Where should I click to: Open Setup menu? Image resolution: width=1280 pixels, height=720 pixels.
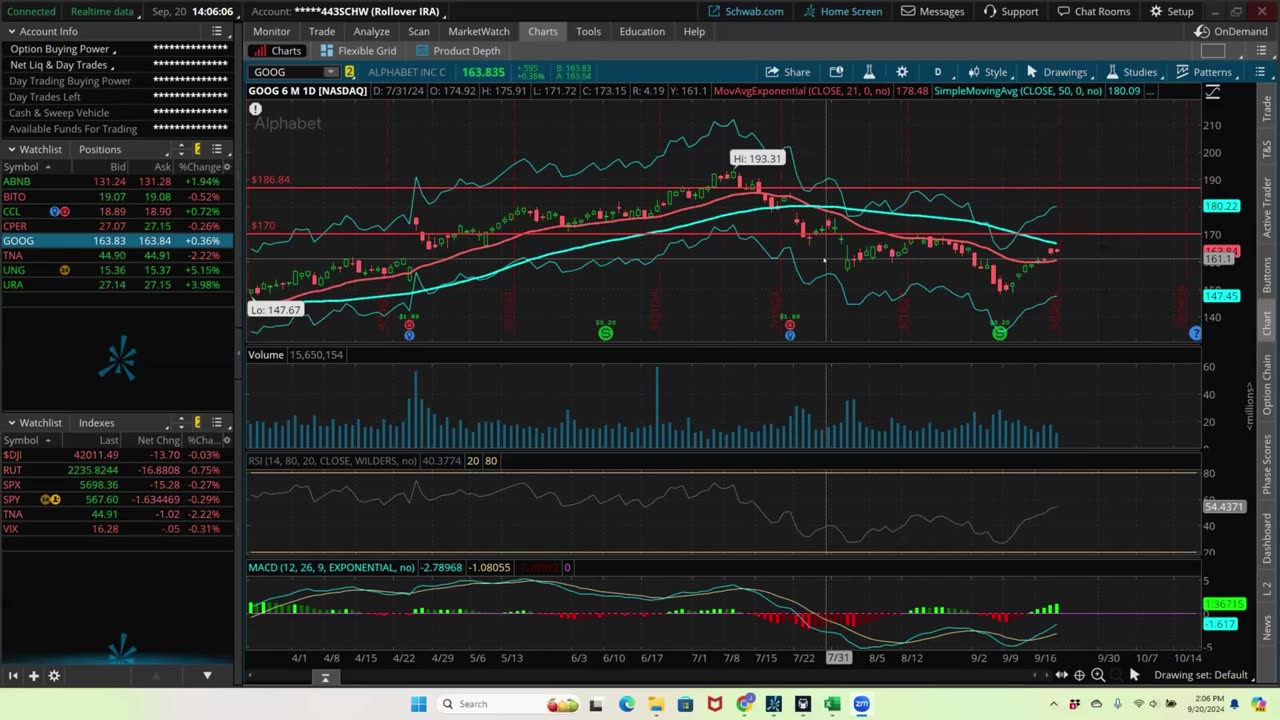tap(1172, 11)
